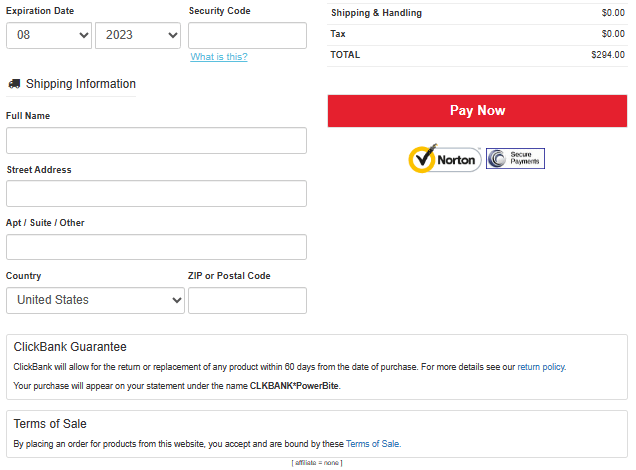The width and height of the screenshot is (636, 470).
Task: Click the ClickBank Guarantee heading
Action: [x=70, y=347]
